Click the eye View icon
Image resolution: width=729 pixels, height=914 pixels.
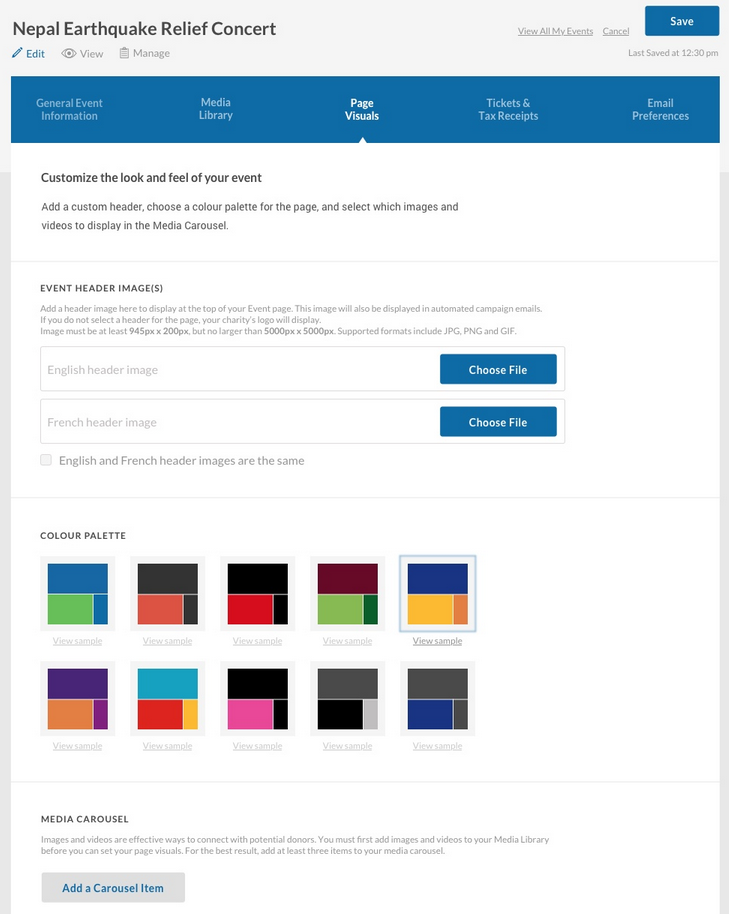point(69,53)
